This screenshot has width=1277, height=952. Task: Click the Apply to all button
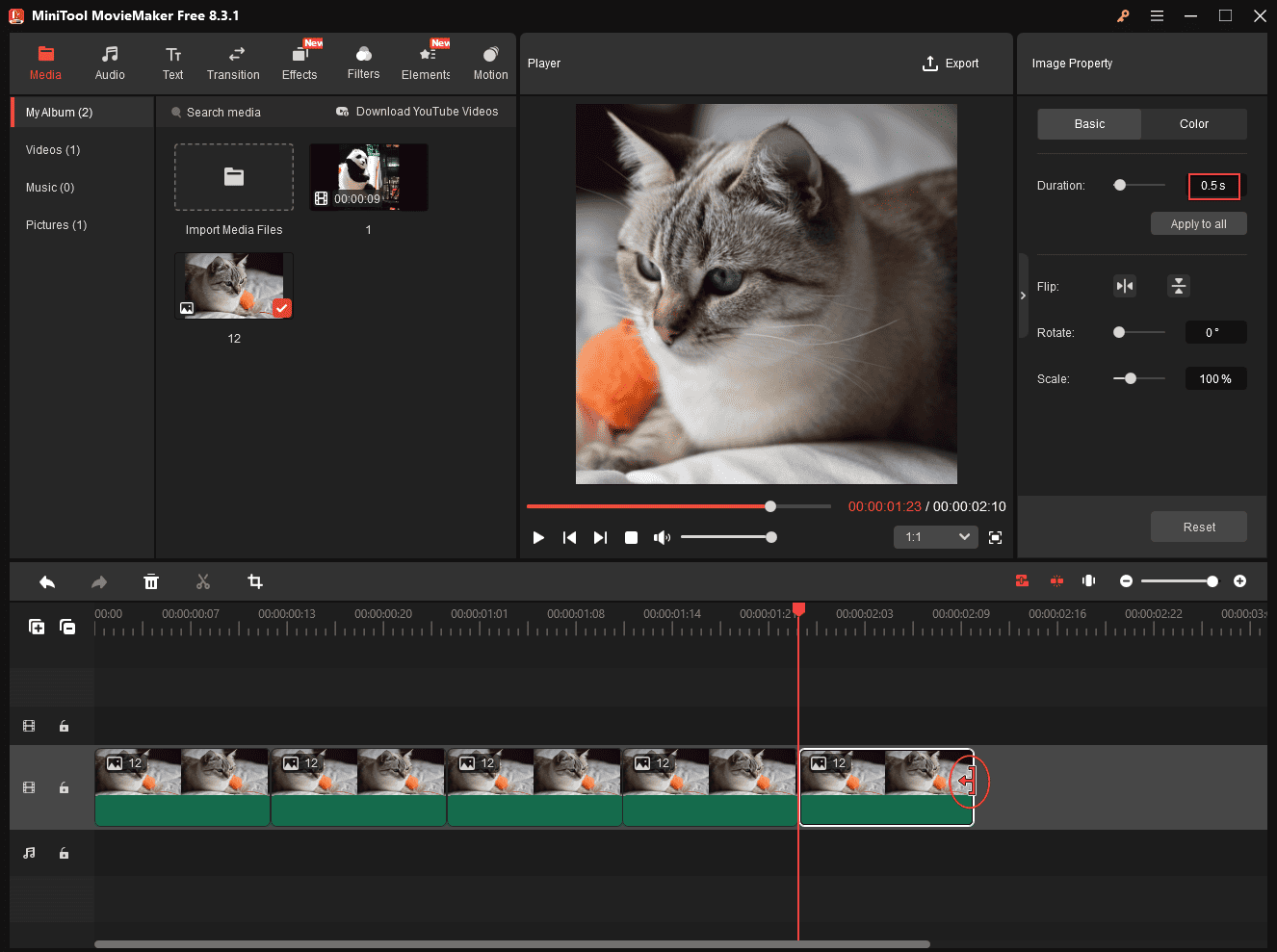click(x=1198, y=223)
